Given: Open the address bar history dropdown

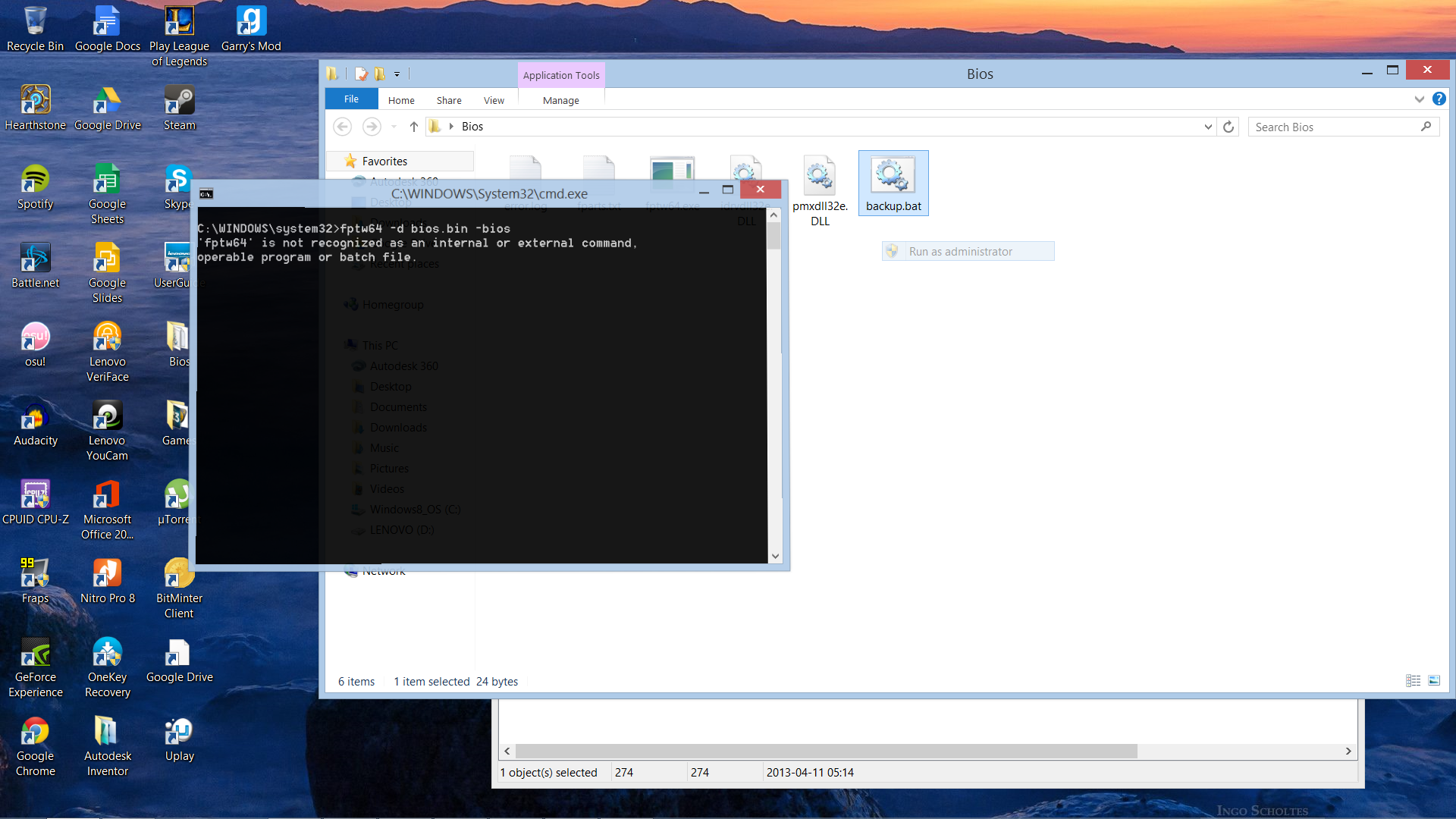Looking at the screenshot, I should coord(1208,127).
